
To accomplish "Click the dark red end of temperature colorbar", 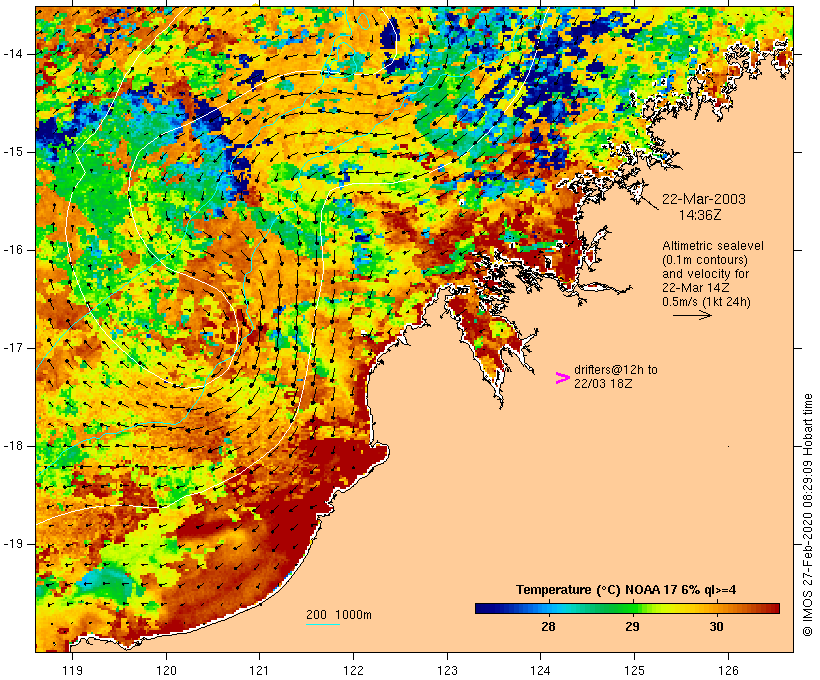I will pyautogui.click(x=775, y=608).
